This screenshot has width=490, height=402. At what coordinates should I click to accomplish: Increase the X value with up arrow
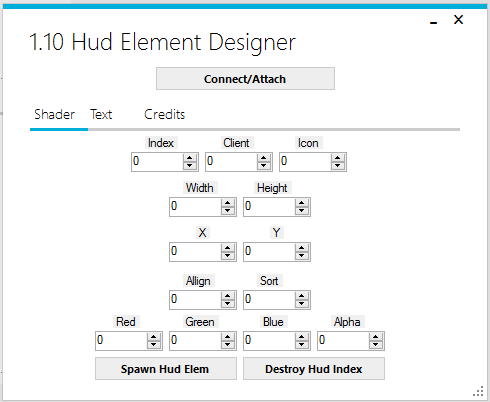pos(228,248)
